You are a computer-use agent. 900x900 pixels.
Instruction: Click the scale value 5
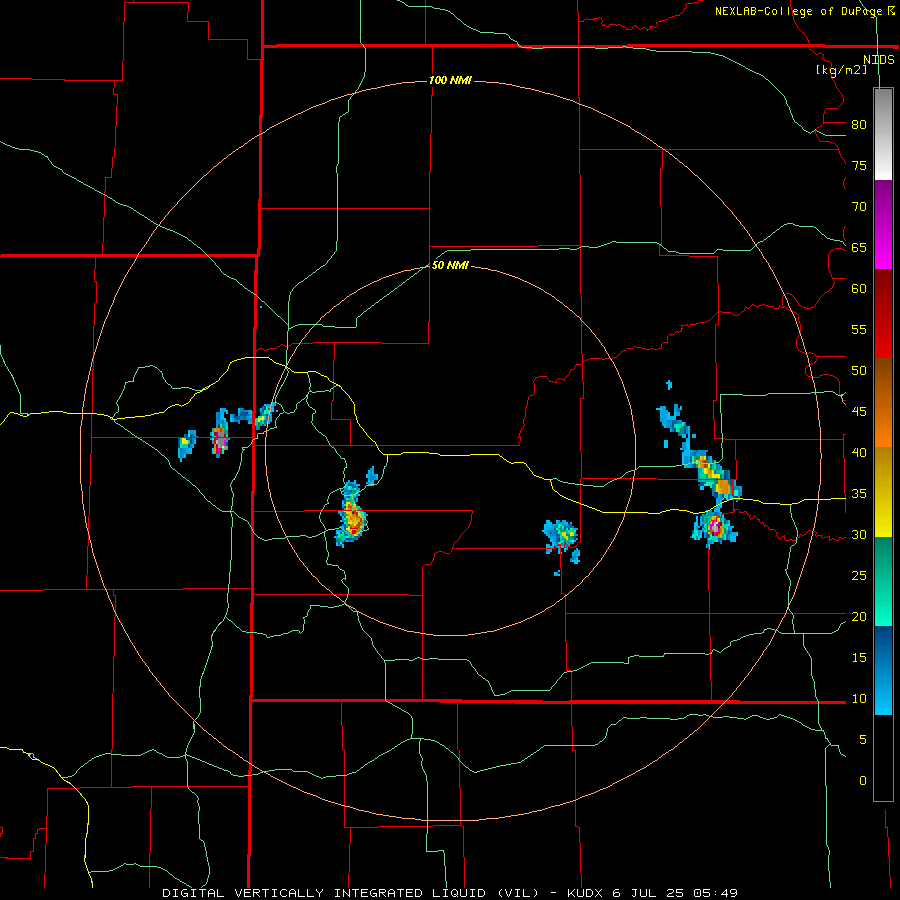[863, 740]
